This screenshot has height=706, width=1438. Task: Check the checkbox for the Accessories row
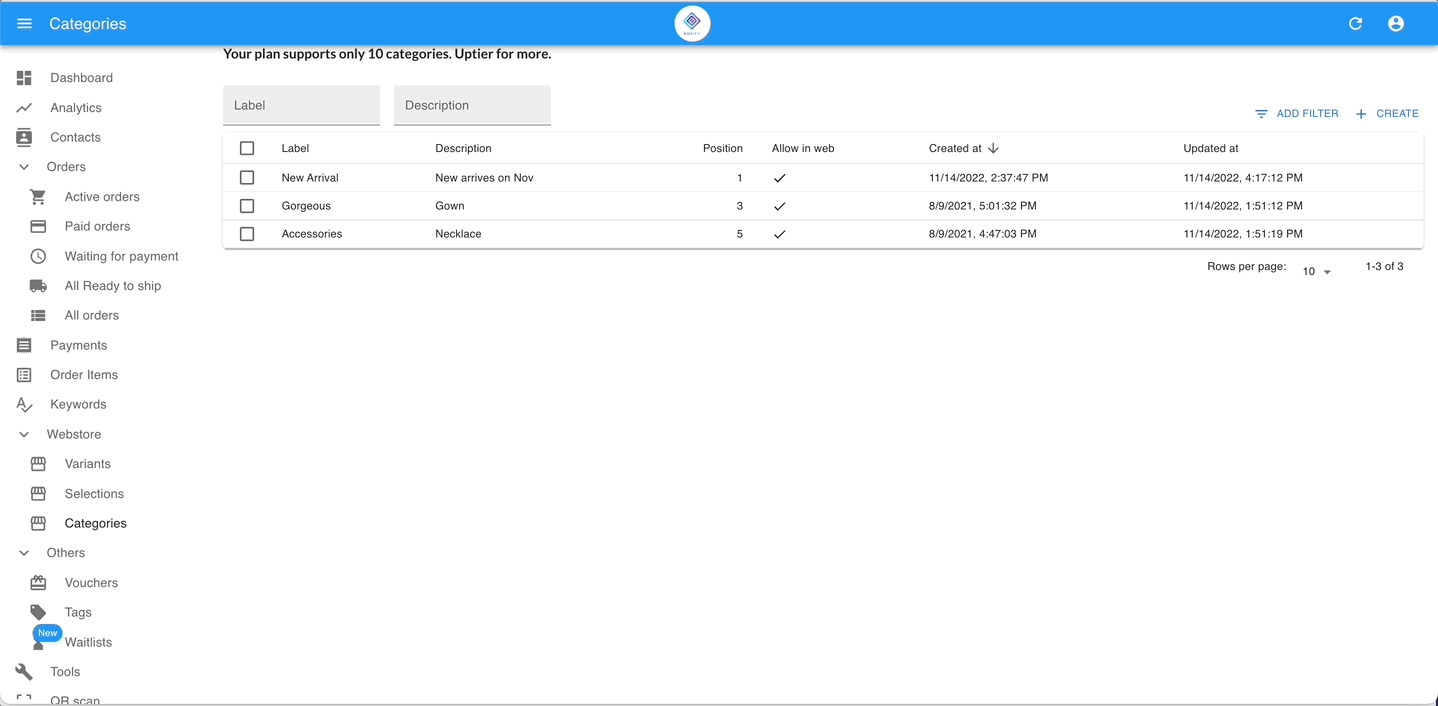(247, 233)
